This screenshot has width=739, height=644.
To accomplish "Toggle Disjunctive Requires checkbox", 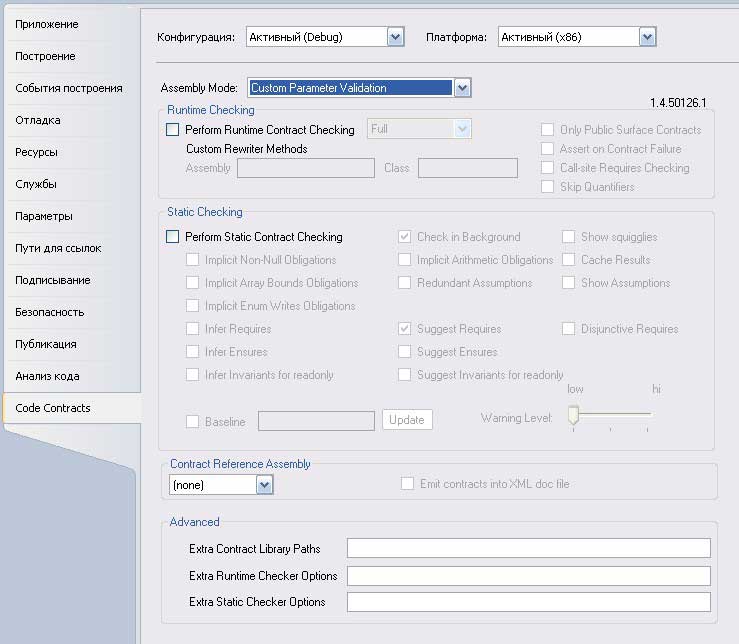I will click(x=568, y=329).
